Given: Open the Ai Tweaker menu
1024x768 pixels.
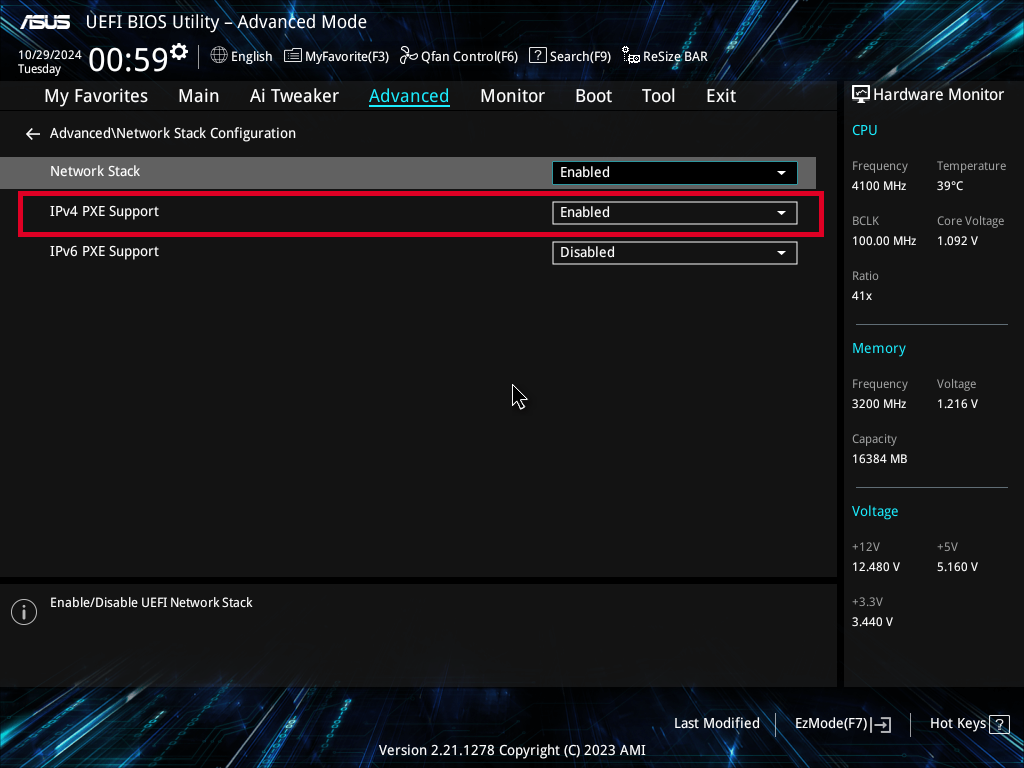Looking at the screenshot, I should [x=294, y=95].
